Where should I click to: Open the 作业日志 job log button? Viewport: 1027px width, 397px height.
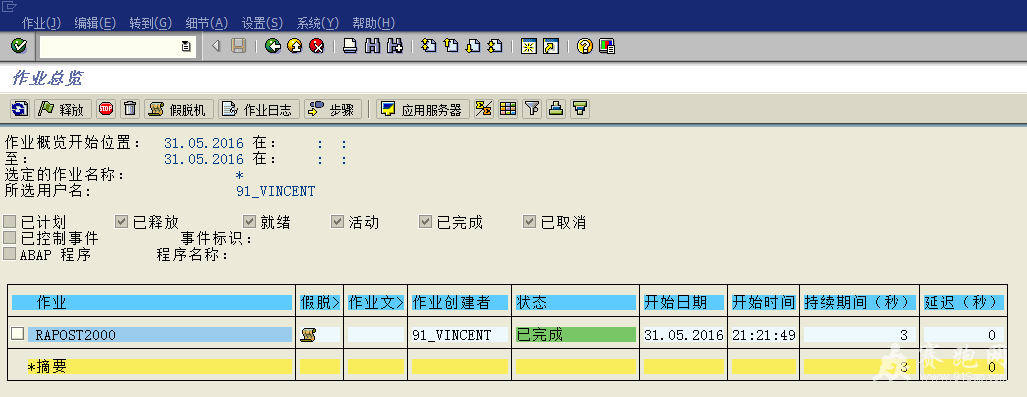(x=258, y=109)
